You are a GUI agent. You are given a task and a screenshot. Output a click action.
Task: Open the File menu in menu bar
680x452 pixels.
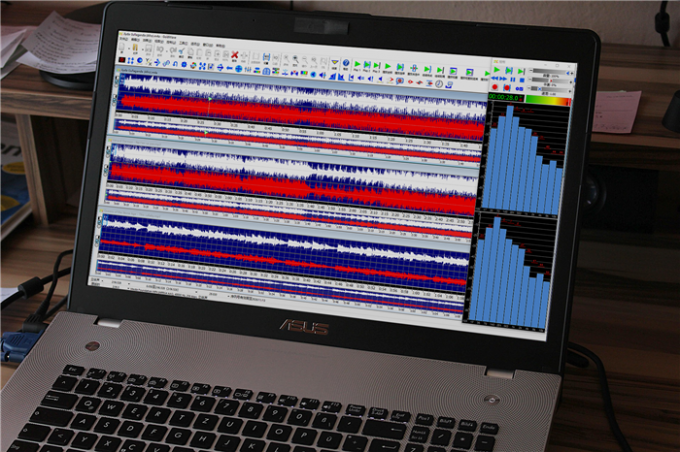pos(124,39)
